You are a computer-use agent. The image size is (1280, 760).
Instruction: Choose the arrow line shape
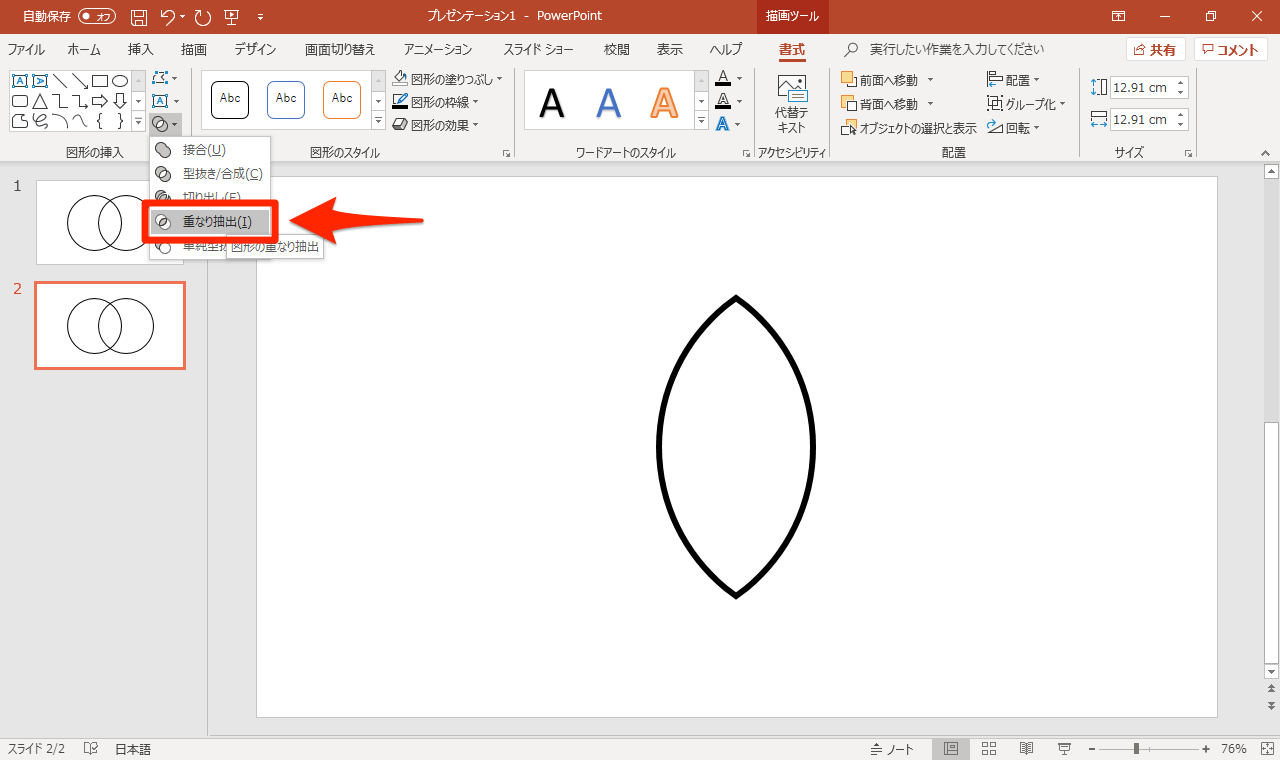pyautogui.click(x=80, y=81)
